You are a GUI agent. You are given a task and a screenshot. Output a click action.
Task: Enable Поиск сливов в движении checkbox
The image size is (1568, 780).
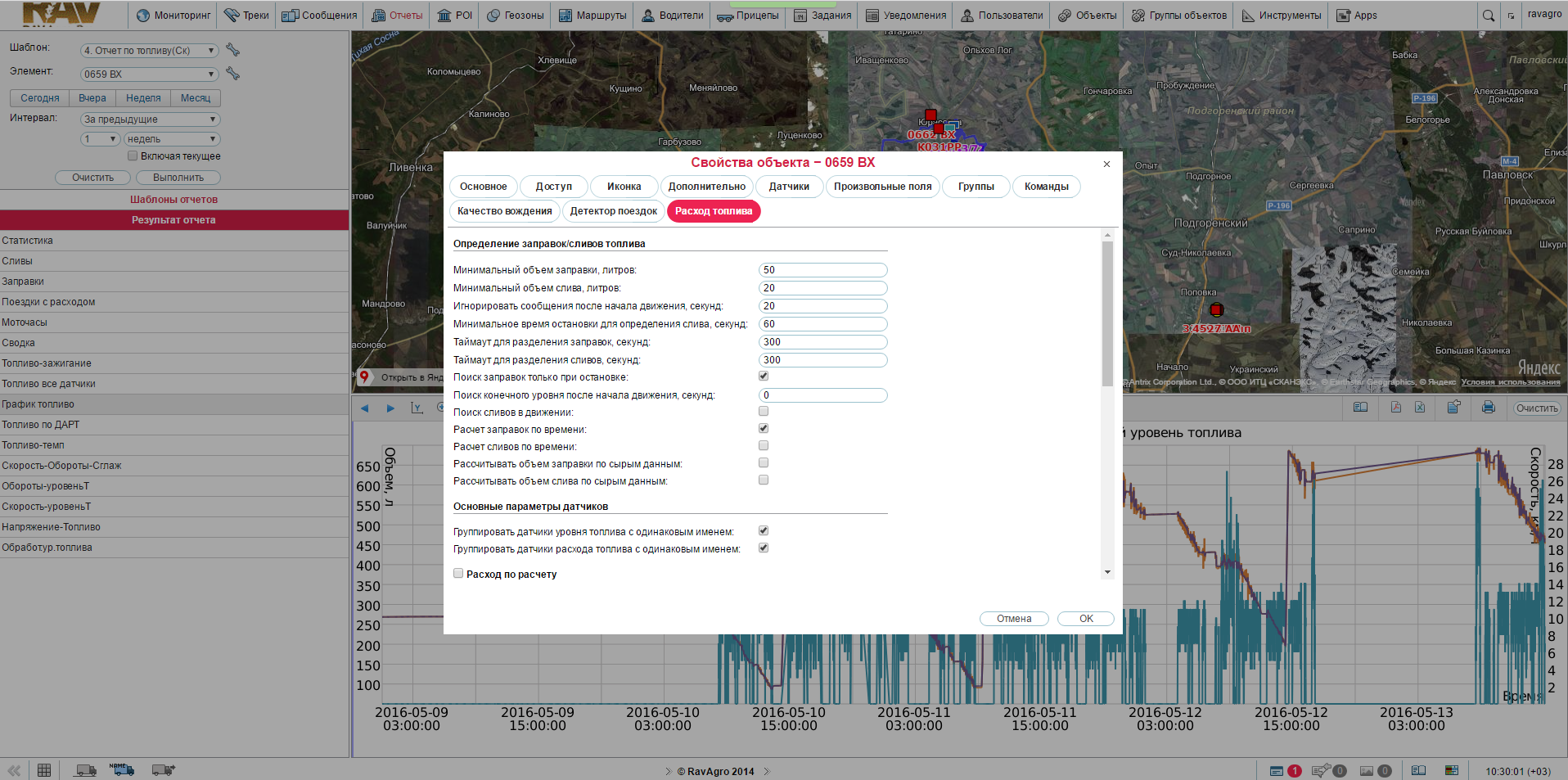[764, 412]
